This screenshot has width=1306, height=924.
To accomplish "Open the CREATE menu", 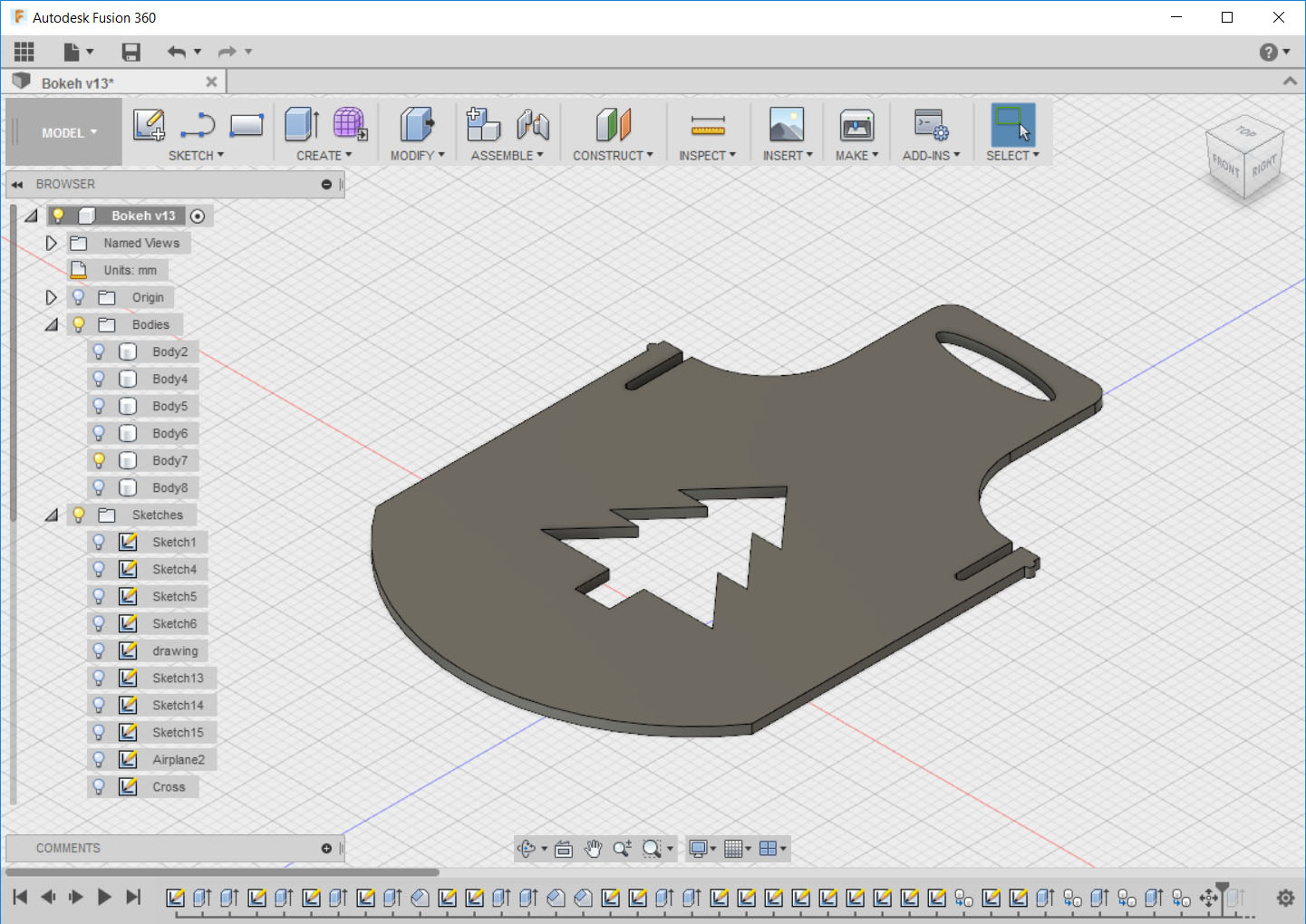I will (324, 156).
